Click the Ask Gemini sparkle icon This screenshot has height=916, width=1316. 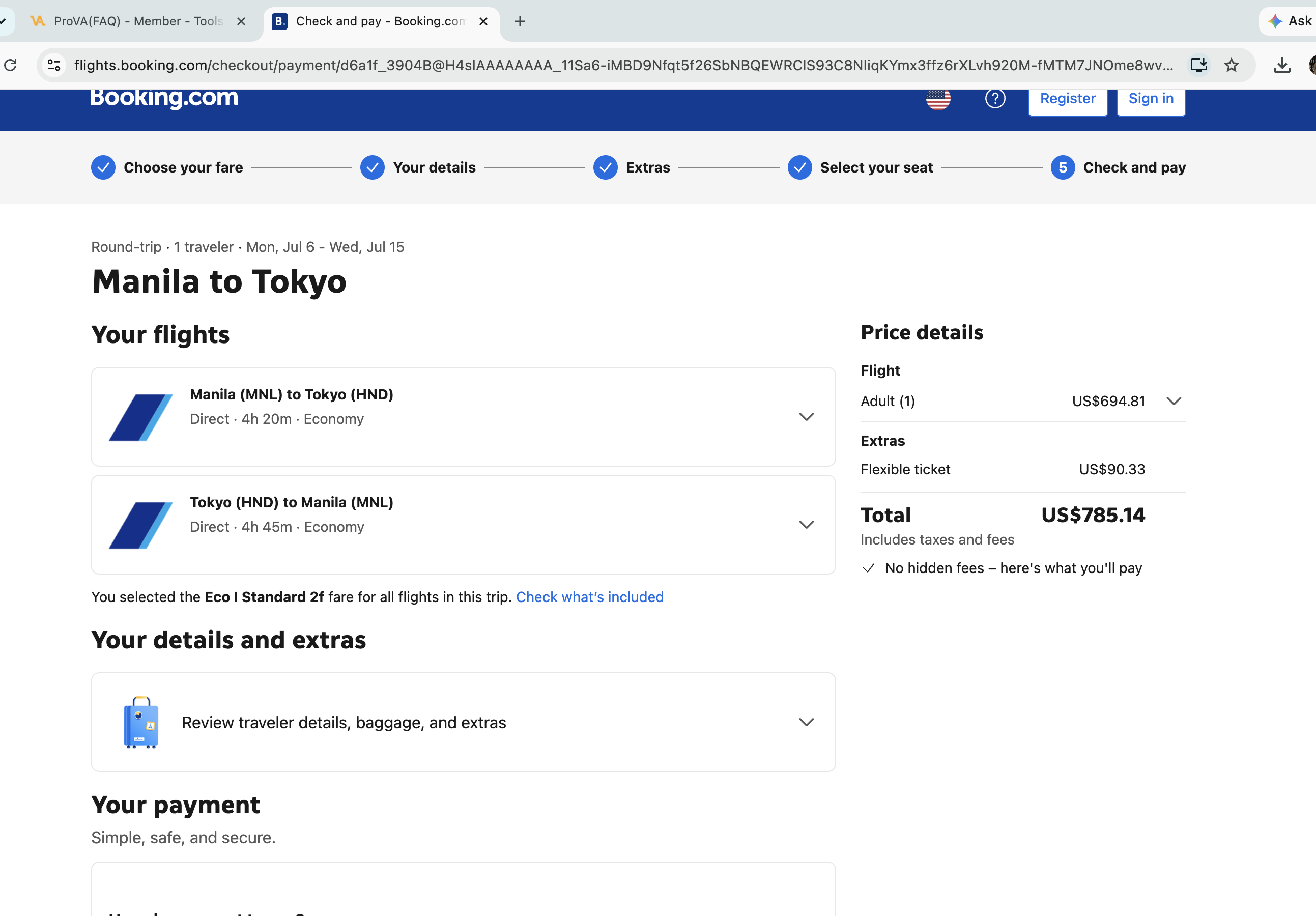(1275, 21)
